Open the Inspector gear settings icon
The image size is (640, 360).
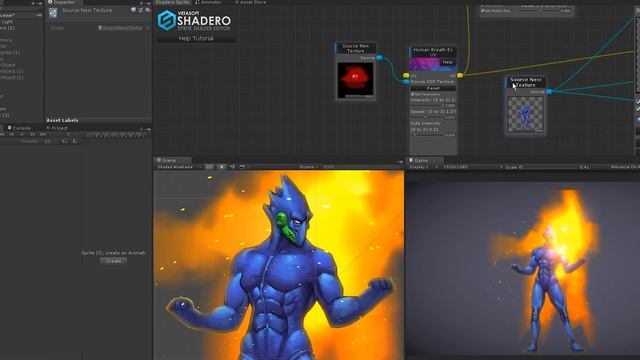click(147, 10)
